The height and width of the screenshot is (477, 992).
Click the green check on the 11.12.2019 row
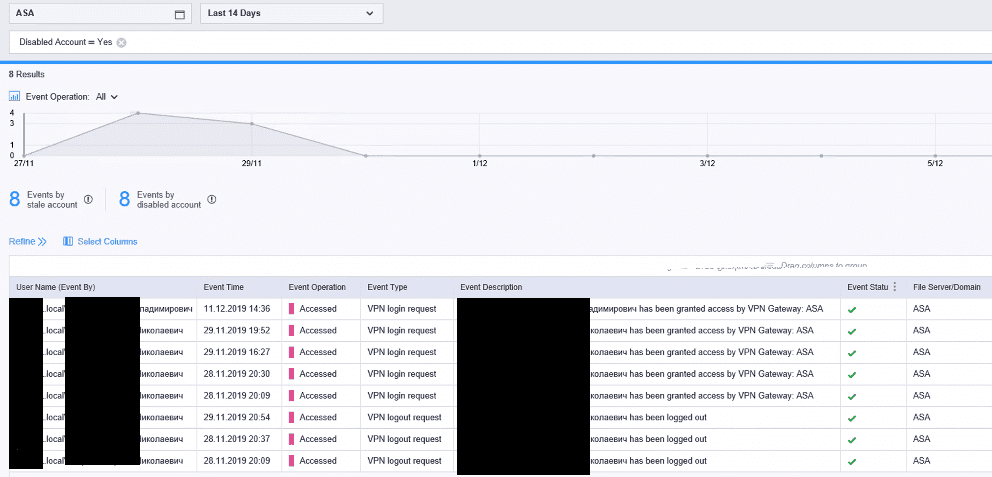pyautogui.click(x=852, y=310)
